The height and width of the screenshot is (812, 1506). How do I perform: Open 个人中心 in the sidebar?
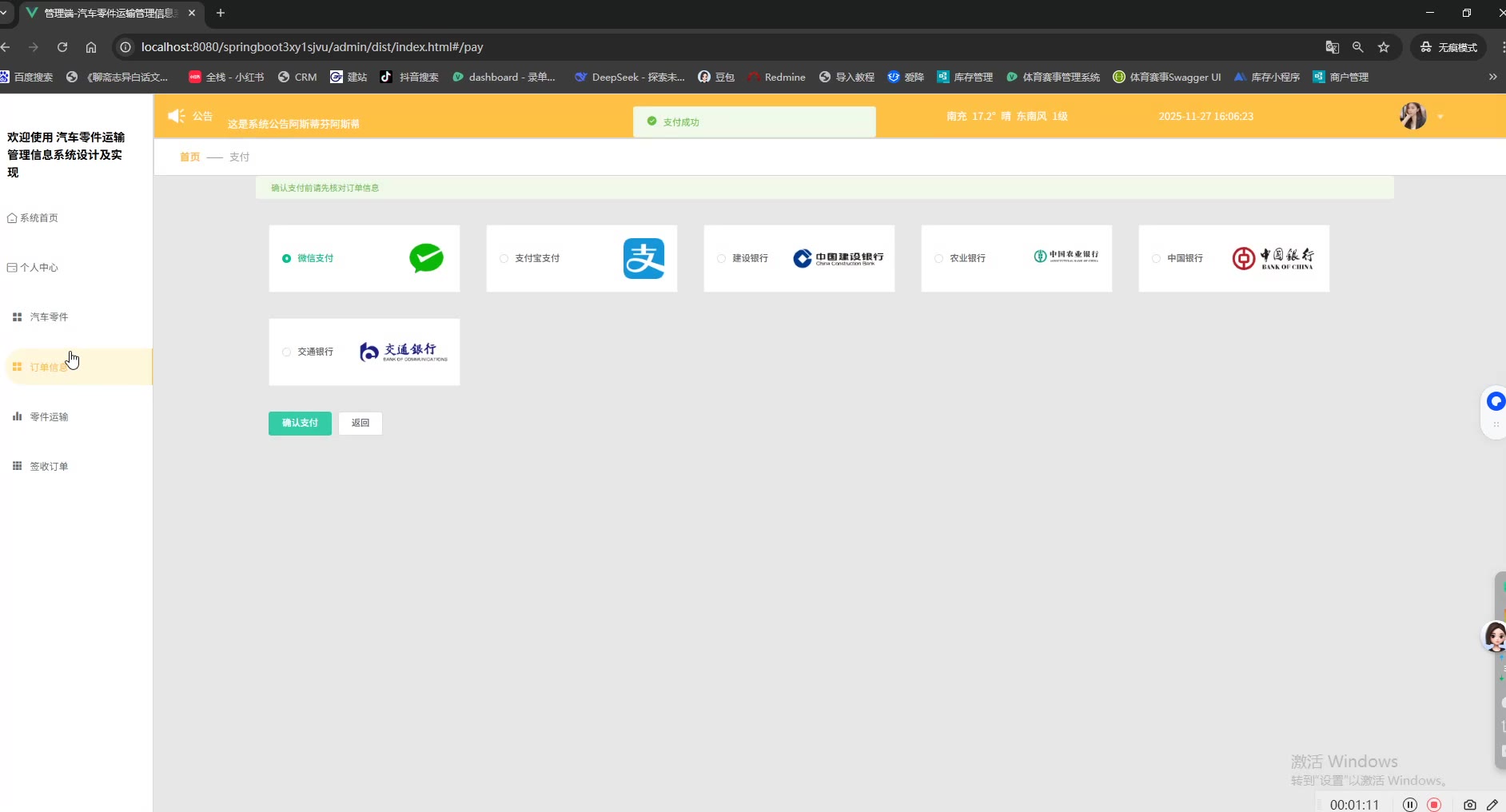[x=33, y=268]
